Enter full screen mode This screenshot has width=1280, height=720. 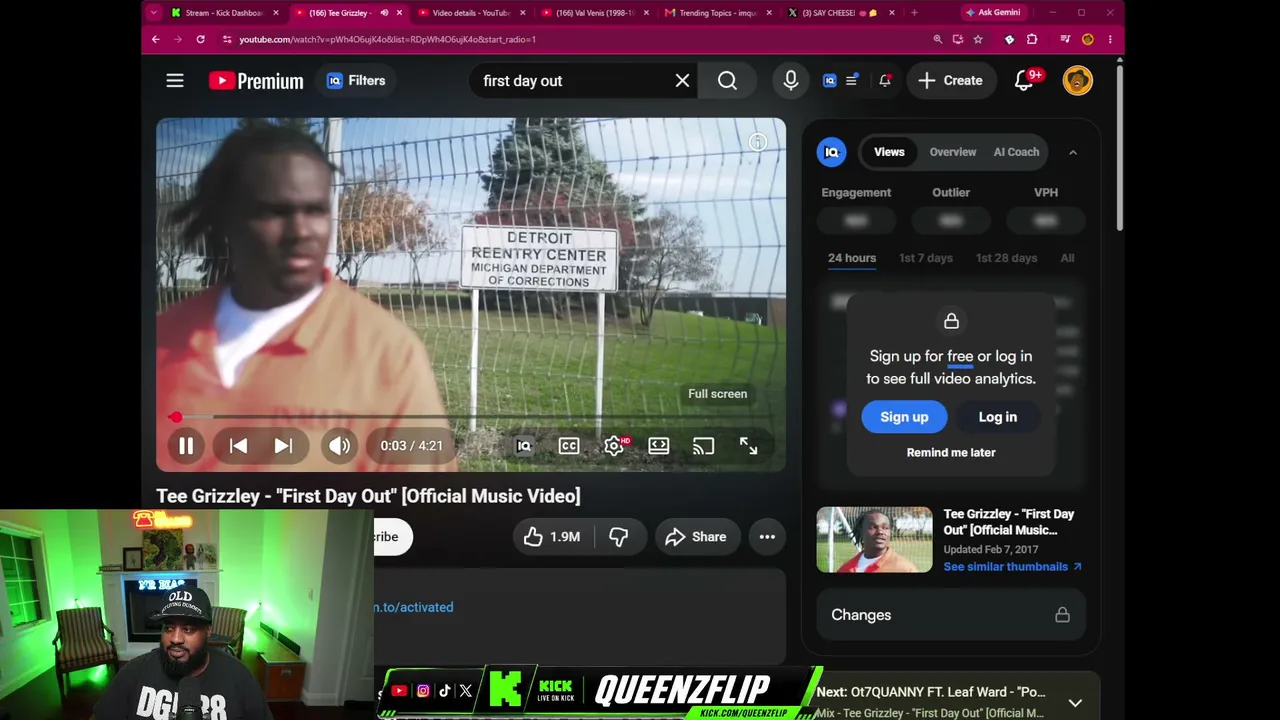(748, 446)
